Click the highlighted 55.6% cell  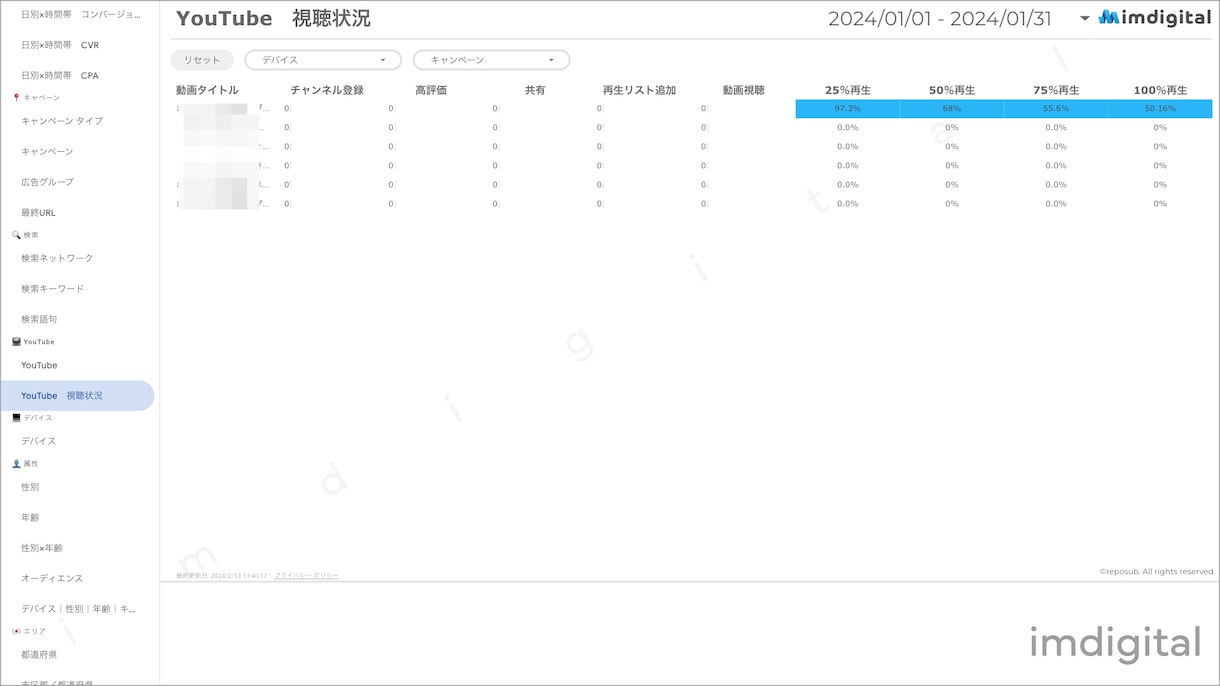point(1056,108)
